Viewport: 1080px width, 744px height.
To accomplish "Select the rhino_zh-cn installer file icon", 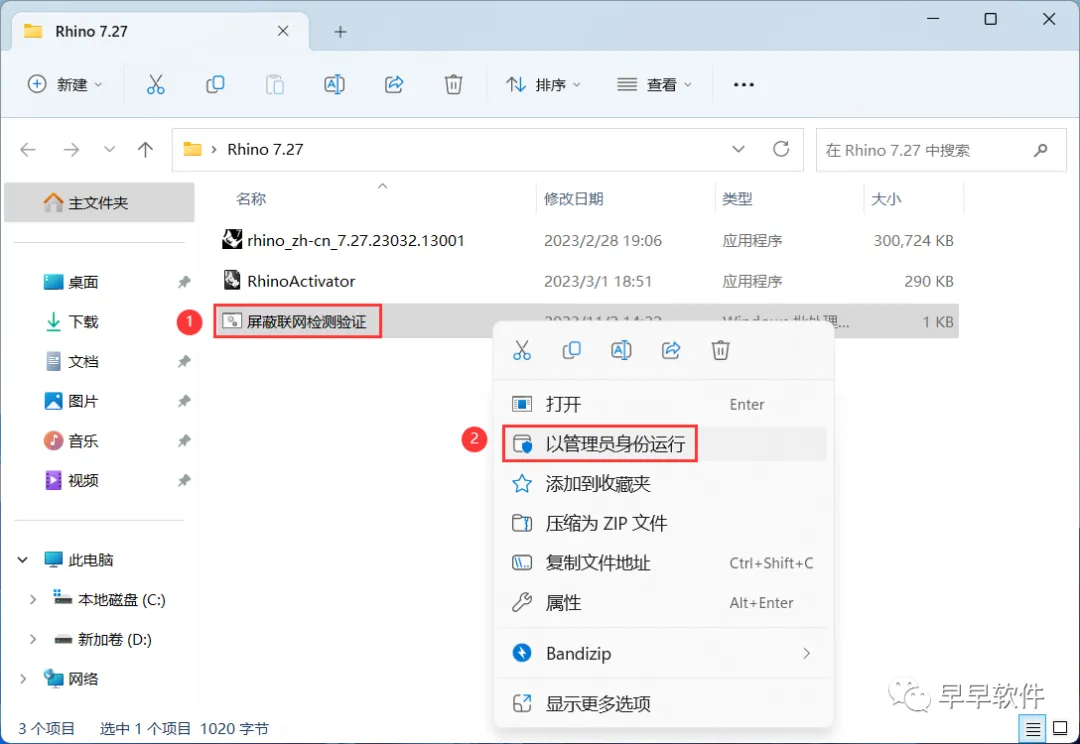I will [232, 240].
